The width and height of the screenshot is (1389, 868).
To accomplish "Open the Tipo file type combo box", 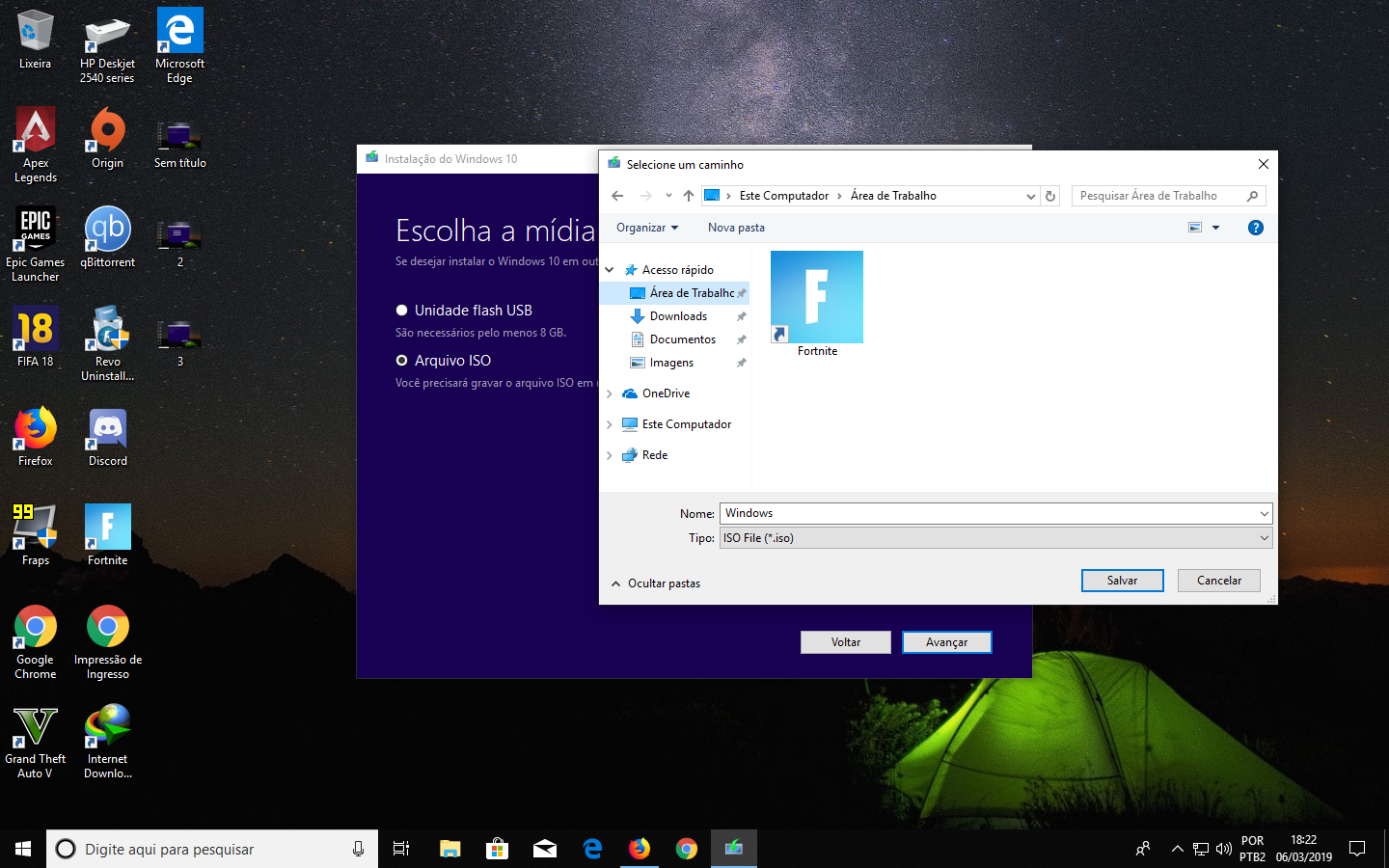I will [995, 538].
